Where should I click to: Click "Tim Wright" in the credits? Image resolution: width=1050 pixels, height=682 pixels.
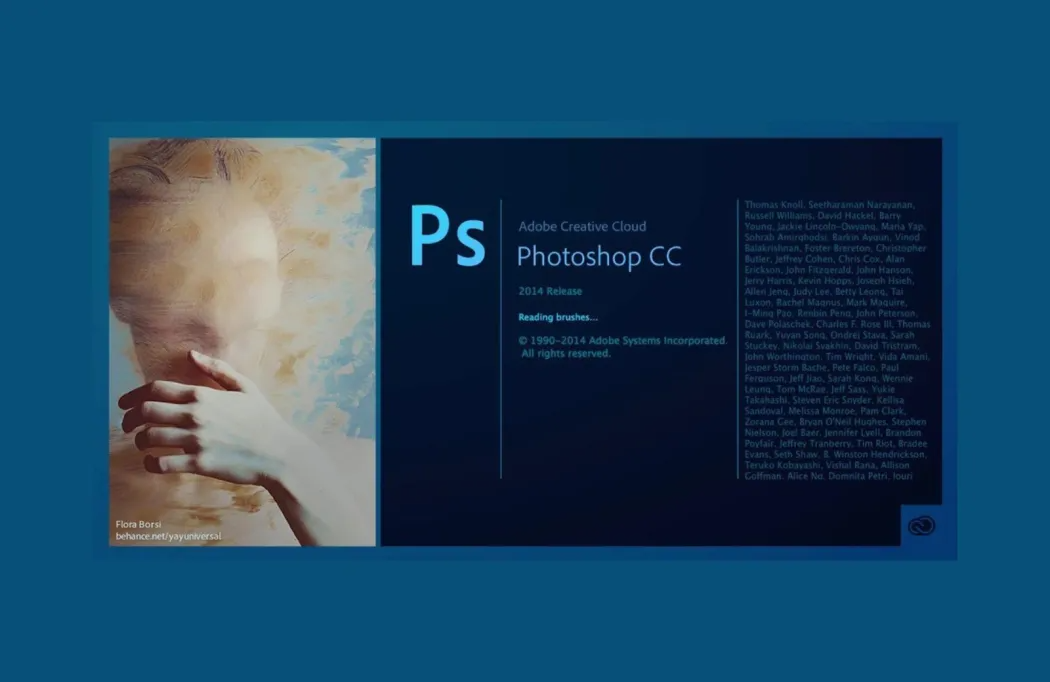tap(848, 356)
